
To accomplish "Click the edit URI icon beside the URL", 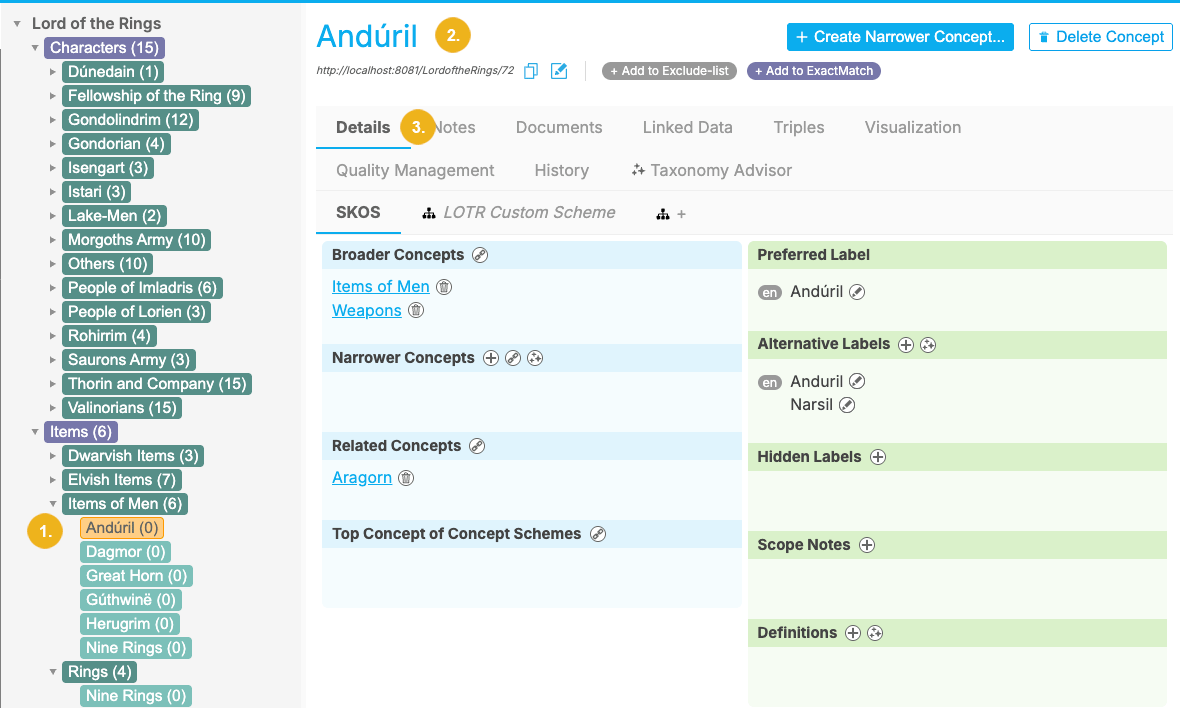I will tap(559, 71).
